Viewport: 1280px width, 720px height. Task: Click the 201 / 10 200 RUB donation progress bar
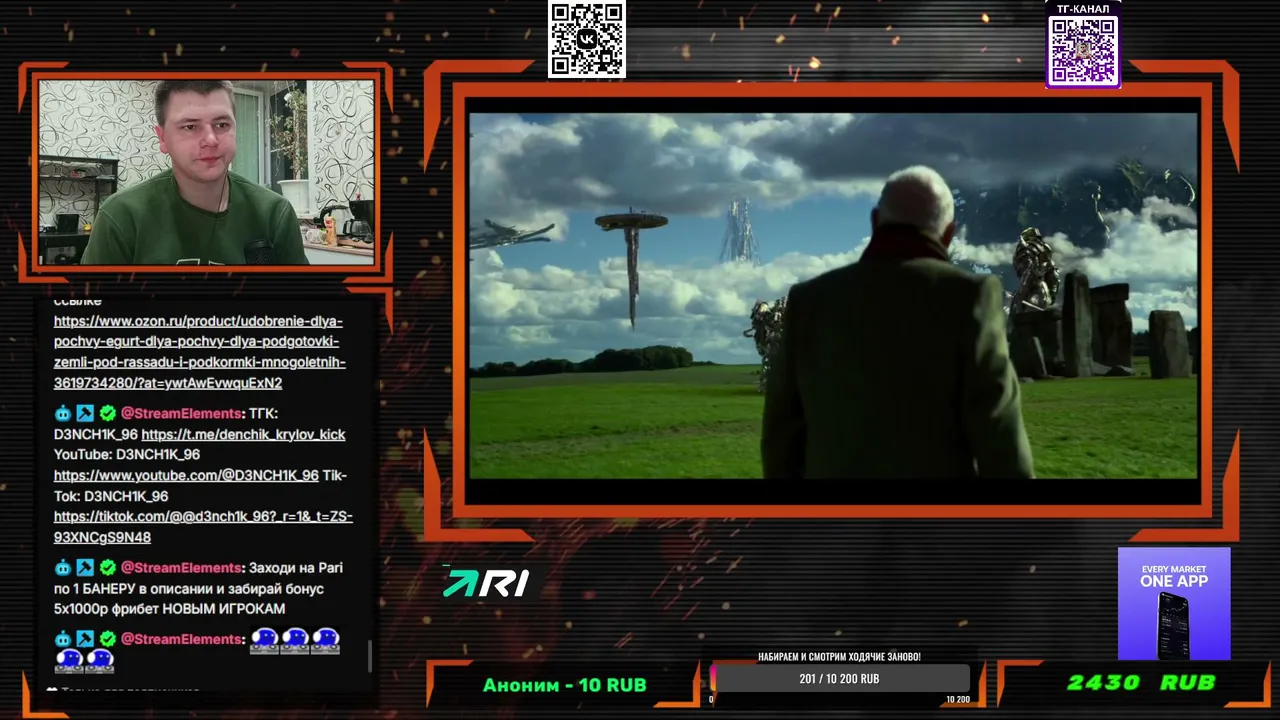tap(839, 679)
